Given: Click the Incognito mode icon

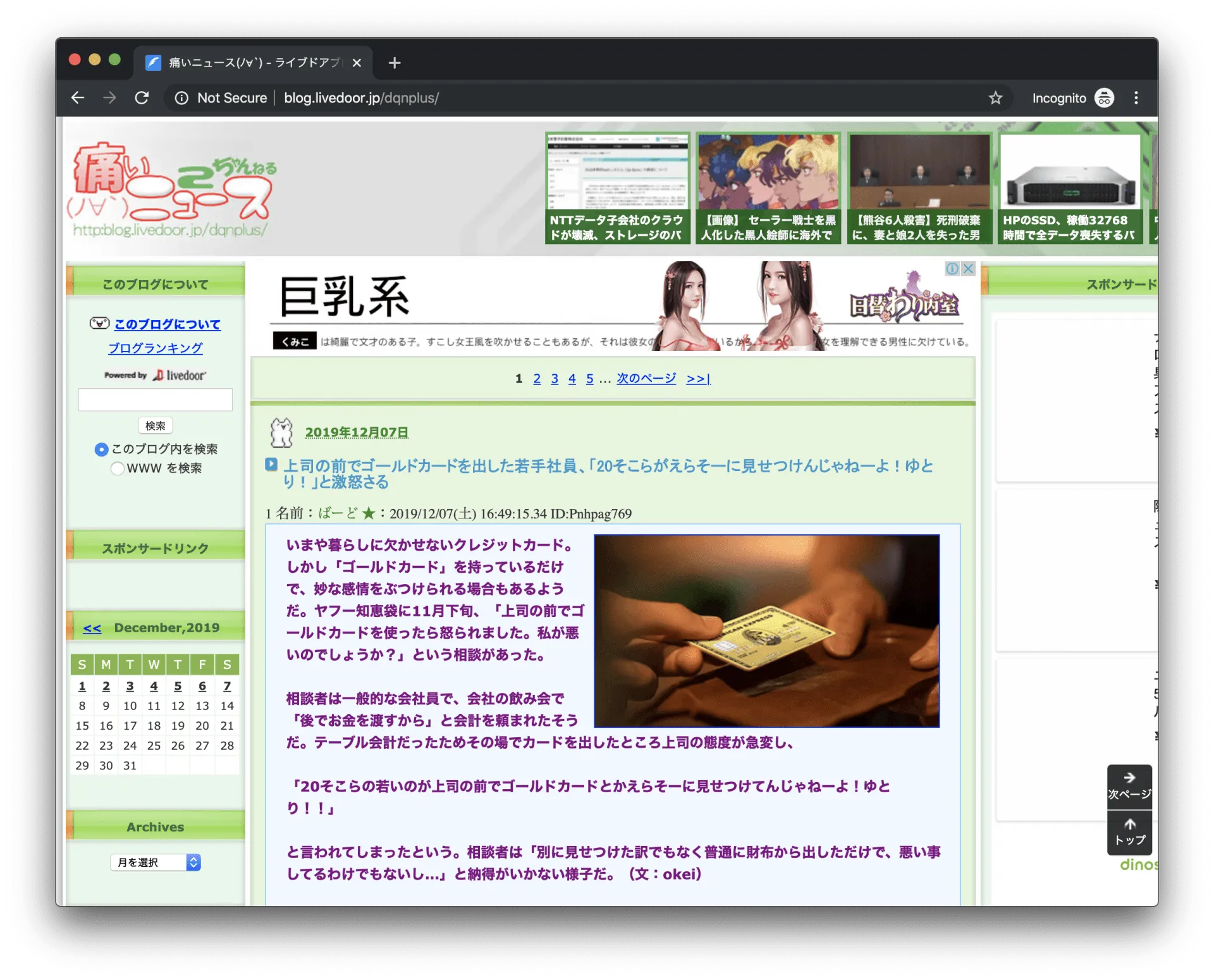Looking at the screenshot, I should (x=1104, y=98).
